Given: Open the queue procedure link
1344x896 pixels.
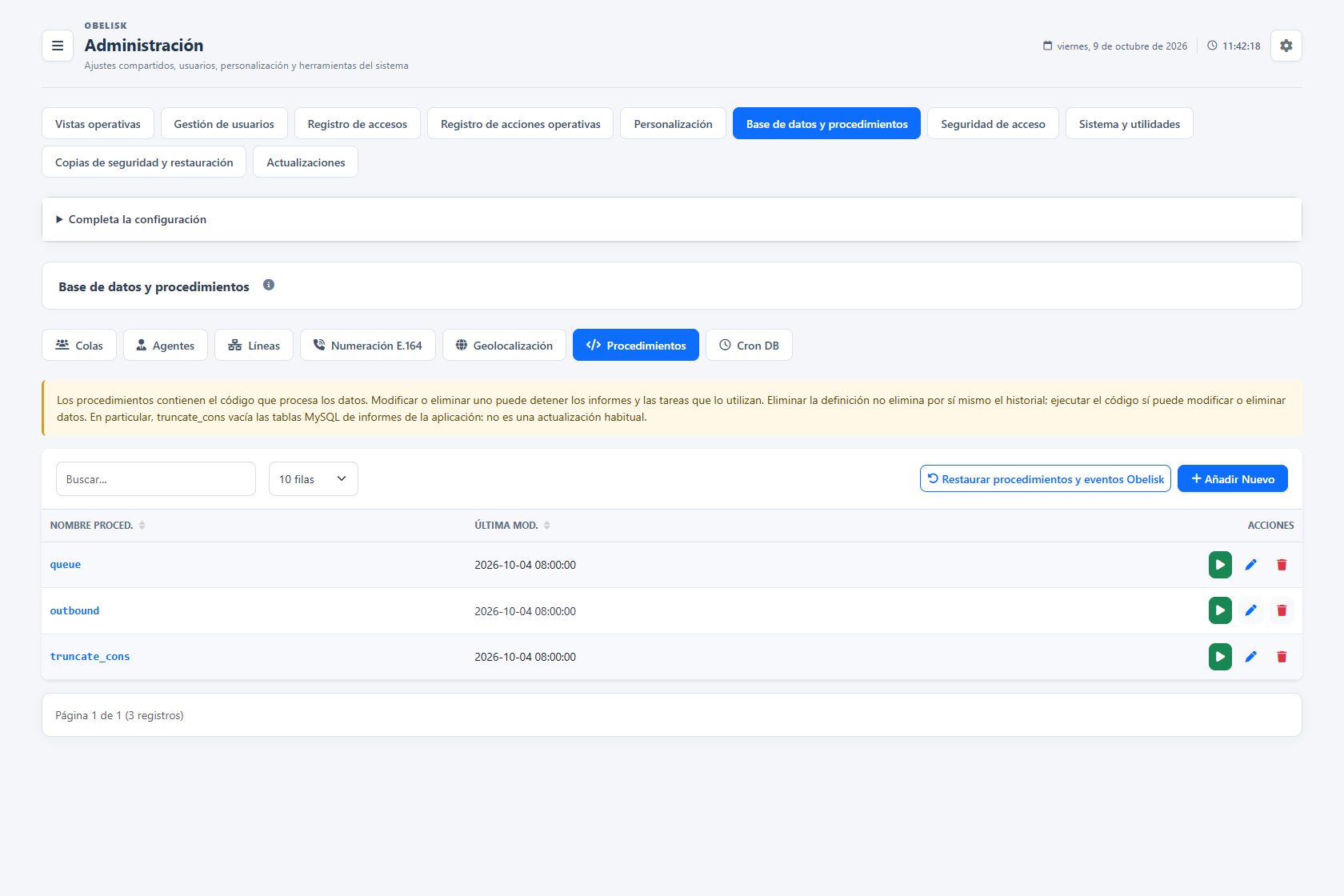Looking at the screenshot, I should 66,565.
